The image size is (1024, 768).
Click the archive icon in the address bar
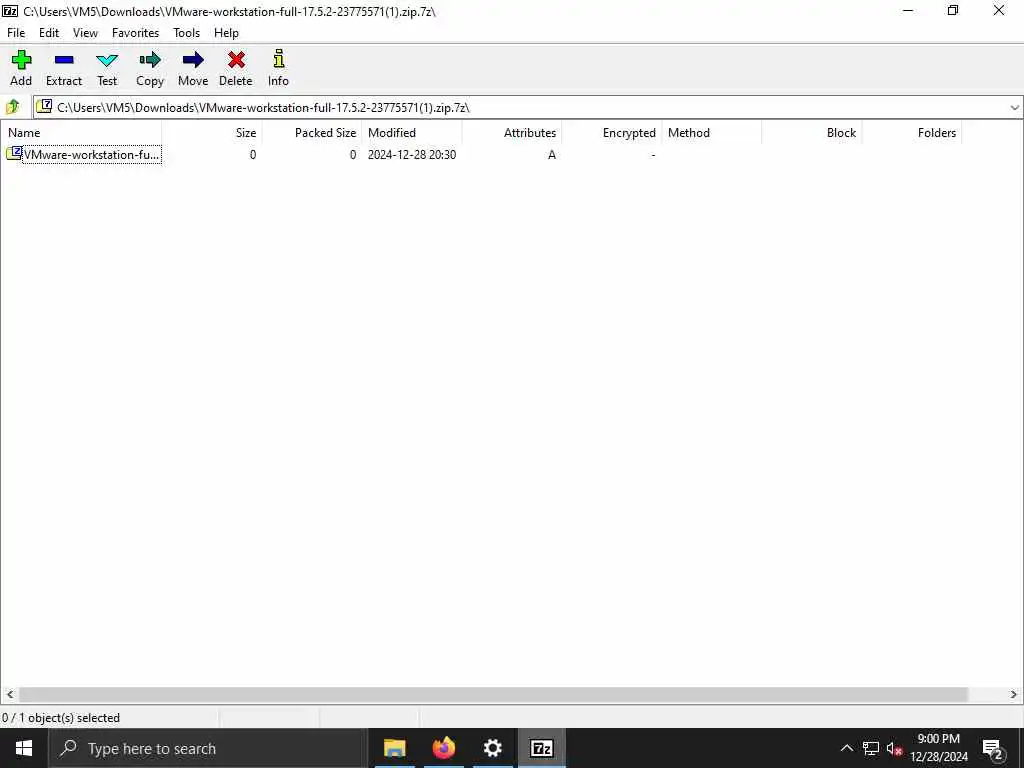click(x=44, y=106)
